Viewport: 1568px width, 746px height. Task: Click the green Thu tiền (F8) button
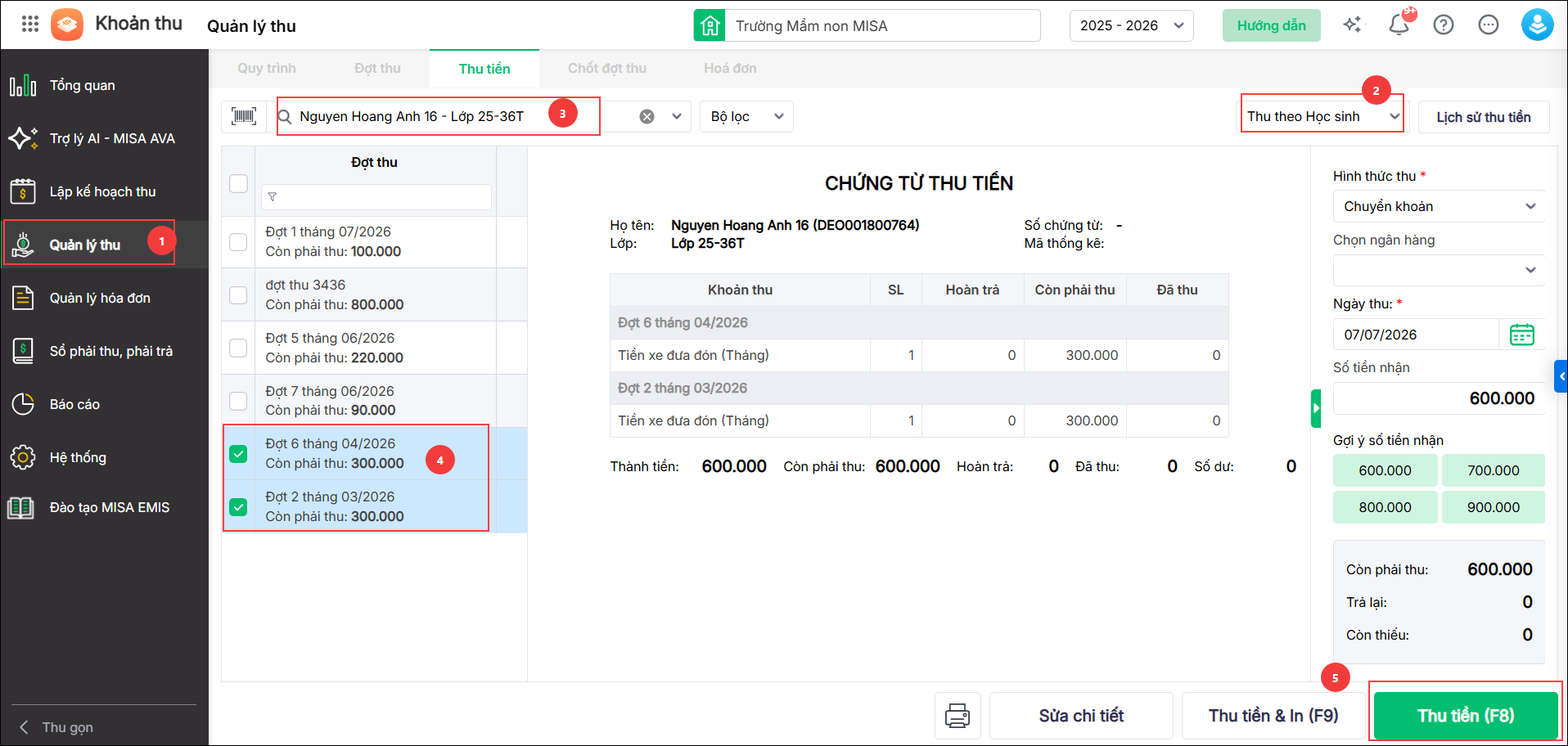pos(1466,716)
